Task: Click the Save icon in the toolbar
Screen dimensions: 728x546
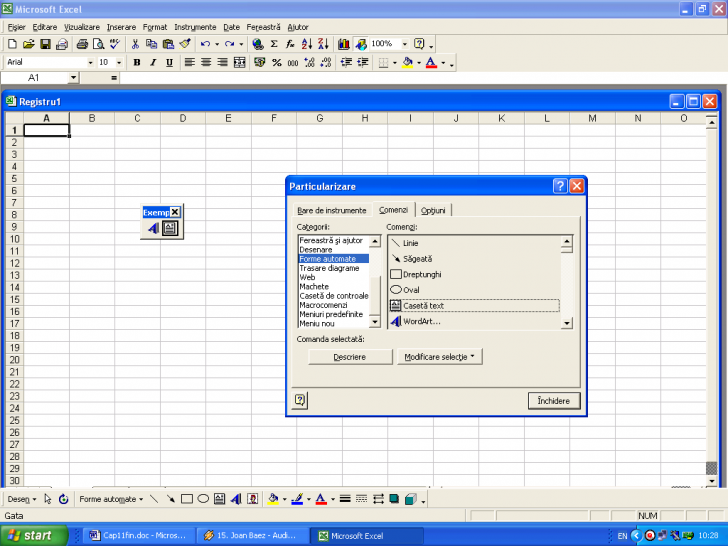Action: pyautogui.click(x=44, y=44)
